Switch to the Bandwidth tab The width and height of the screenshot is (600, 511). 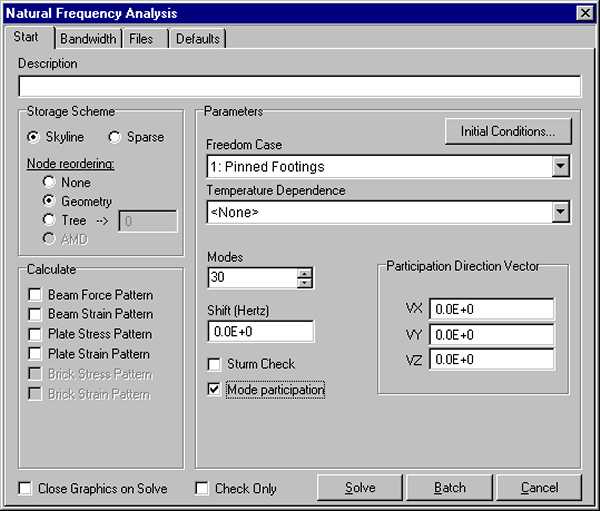point(89,39)
